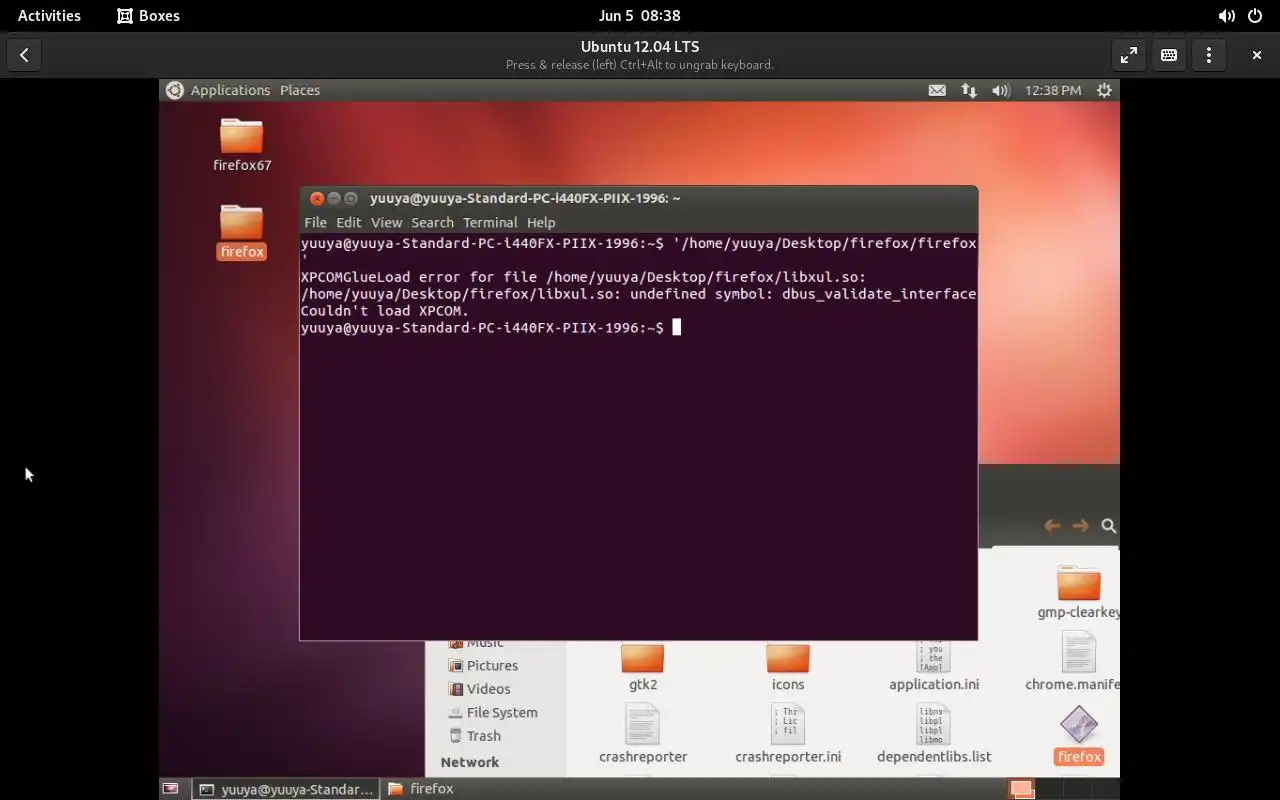
Task: Select the firefox executable in file manager
Action: [x=1079, y=736]
